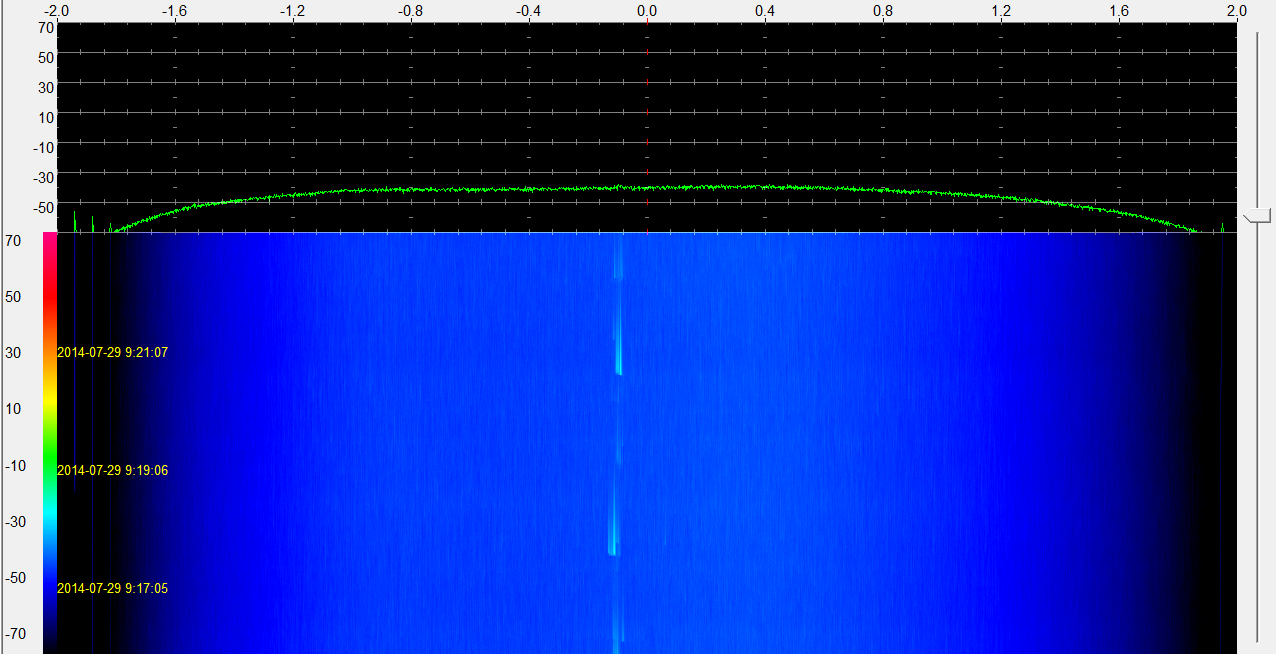Click the -2.0 label on the frequency axis

point(57,11)
